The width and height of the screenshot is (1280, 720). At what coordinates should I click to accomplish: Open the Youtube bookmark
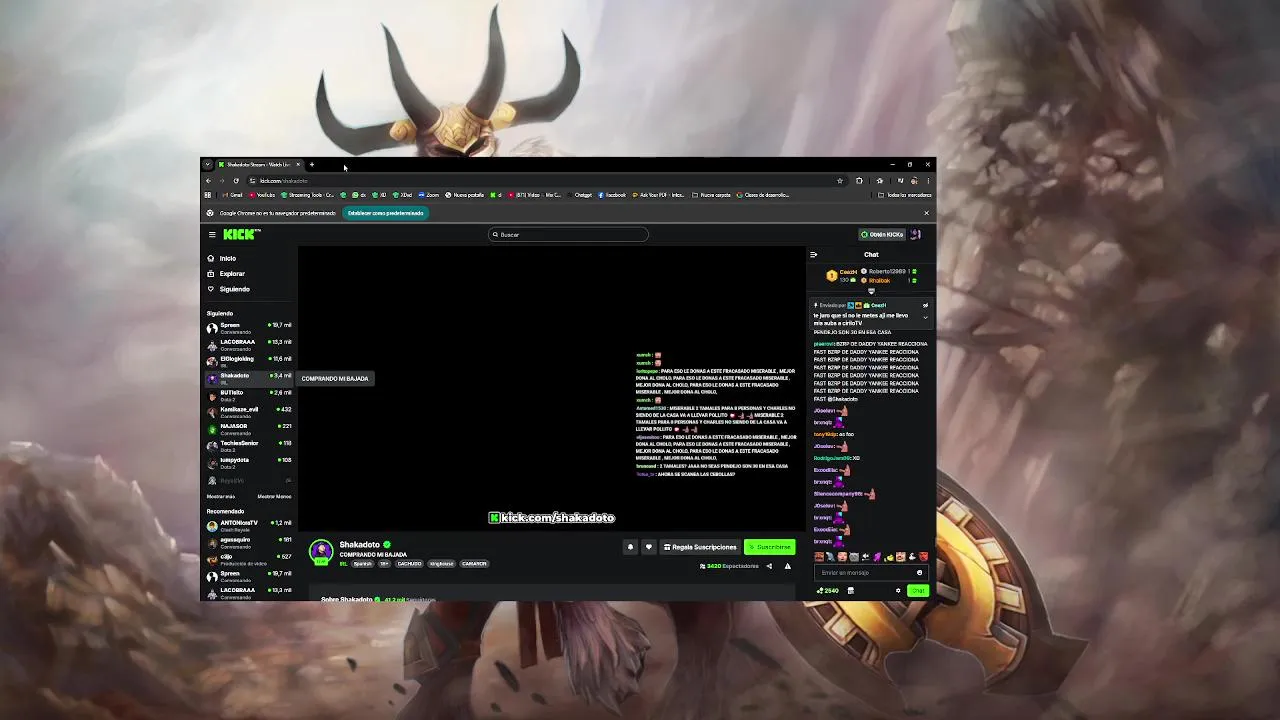click(x=262, y=195)
